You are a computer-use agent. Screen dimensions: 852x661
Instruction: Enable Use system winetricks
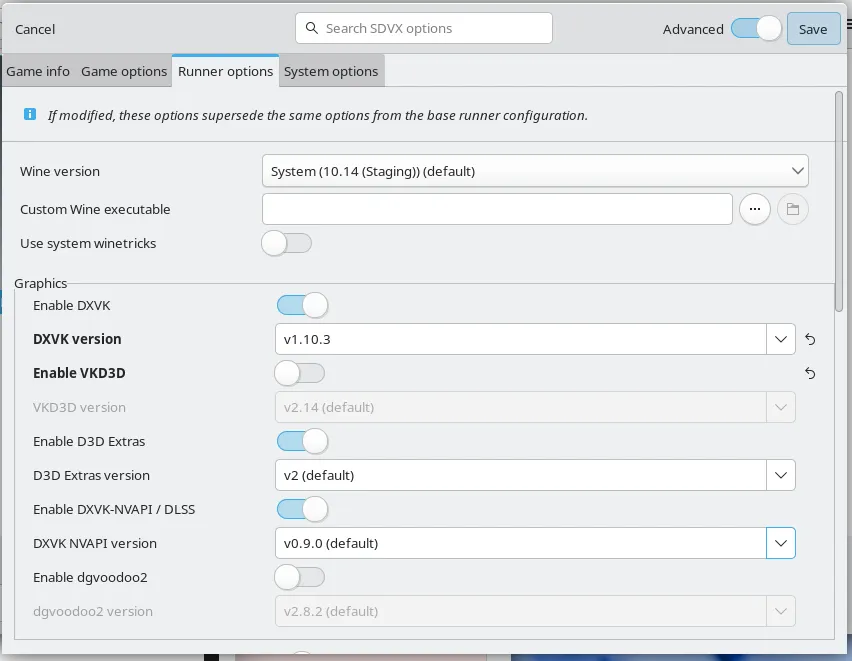pos(287,243)
